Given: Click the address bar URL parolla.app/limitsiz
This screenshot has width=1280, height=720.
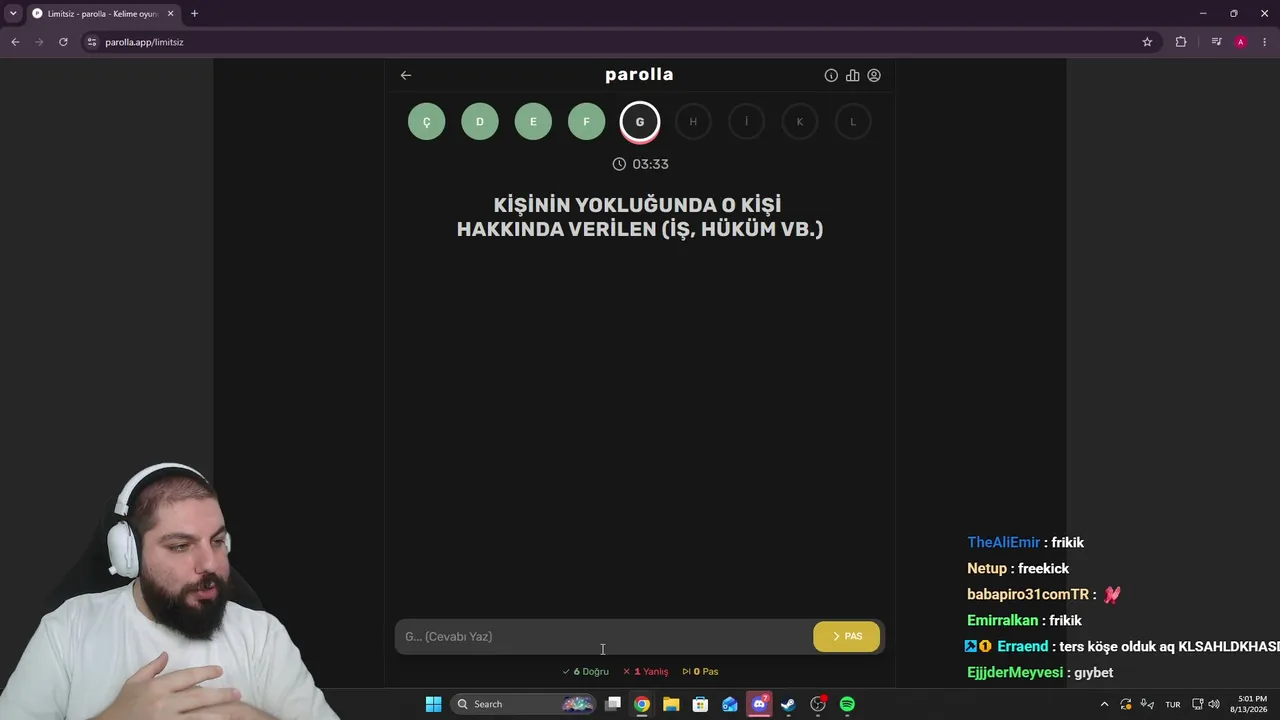Looking at the screenshot, I should (144, 42).
